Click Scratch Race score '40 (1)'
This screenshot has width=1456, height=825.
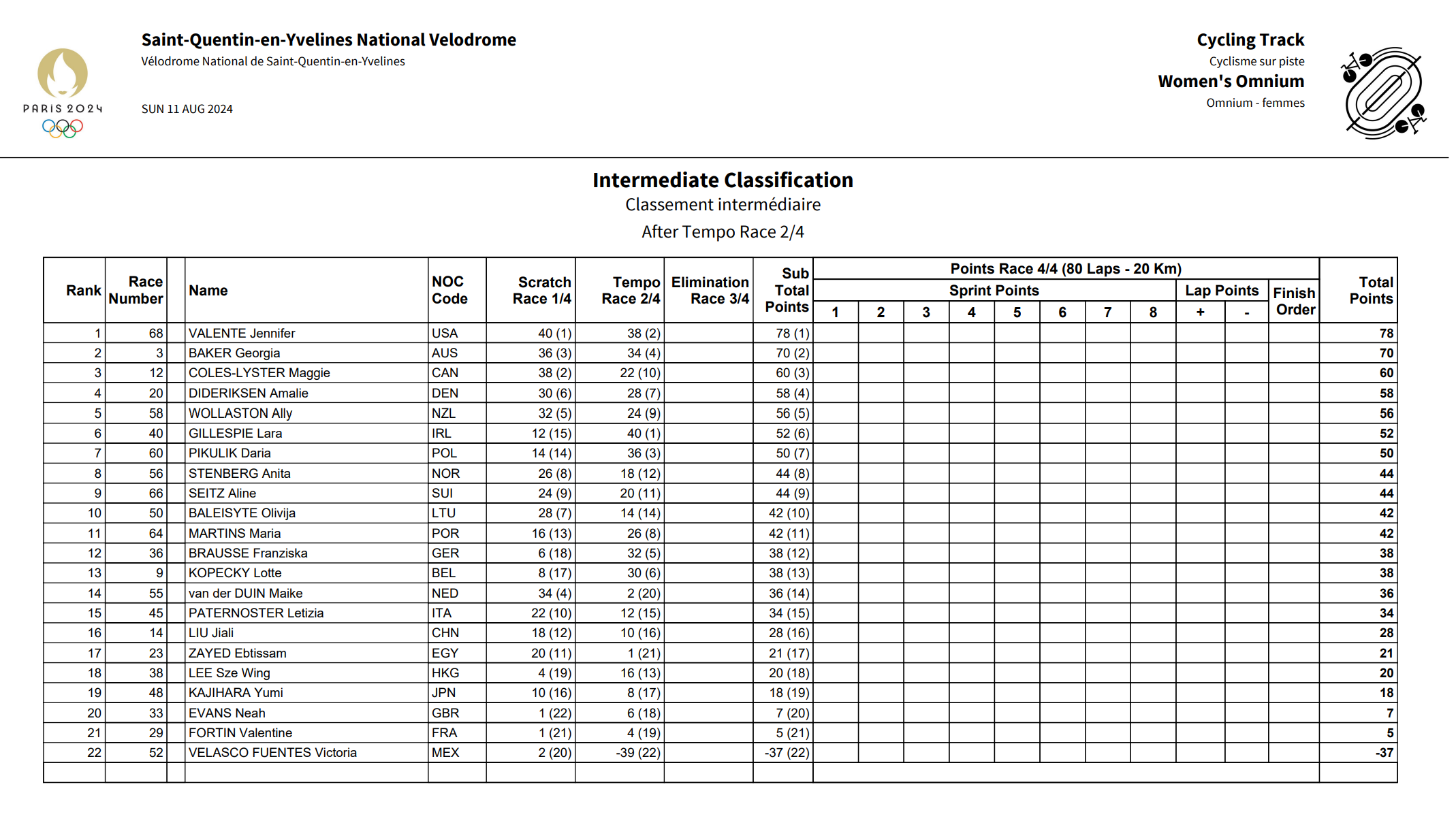tap(554, 334)
